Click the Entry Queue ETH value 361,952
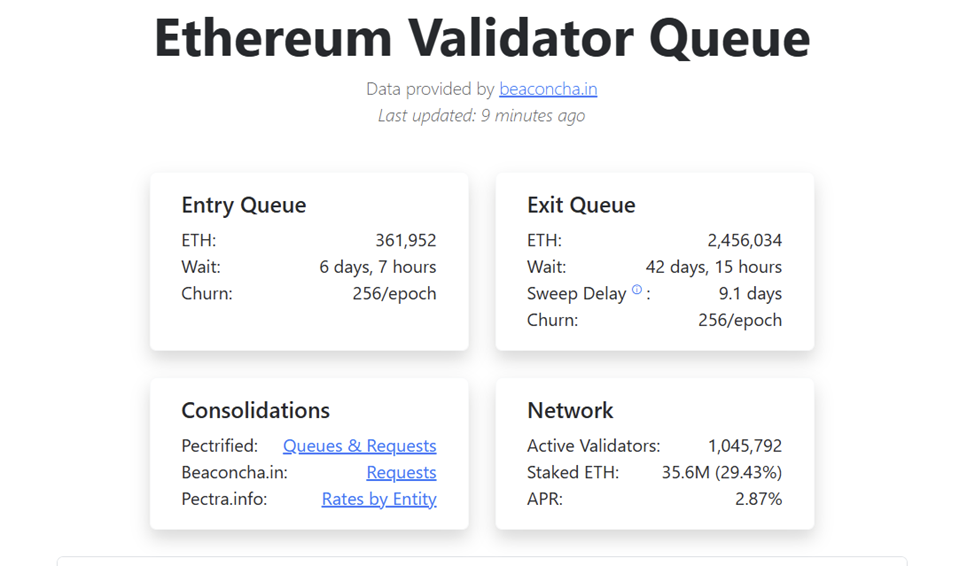The height and width of the screenshot is (566, 975). click(x=406, y=241)
